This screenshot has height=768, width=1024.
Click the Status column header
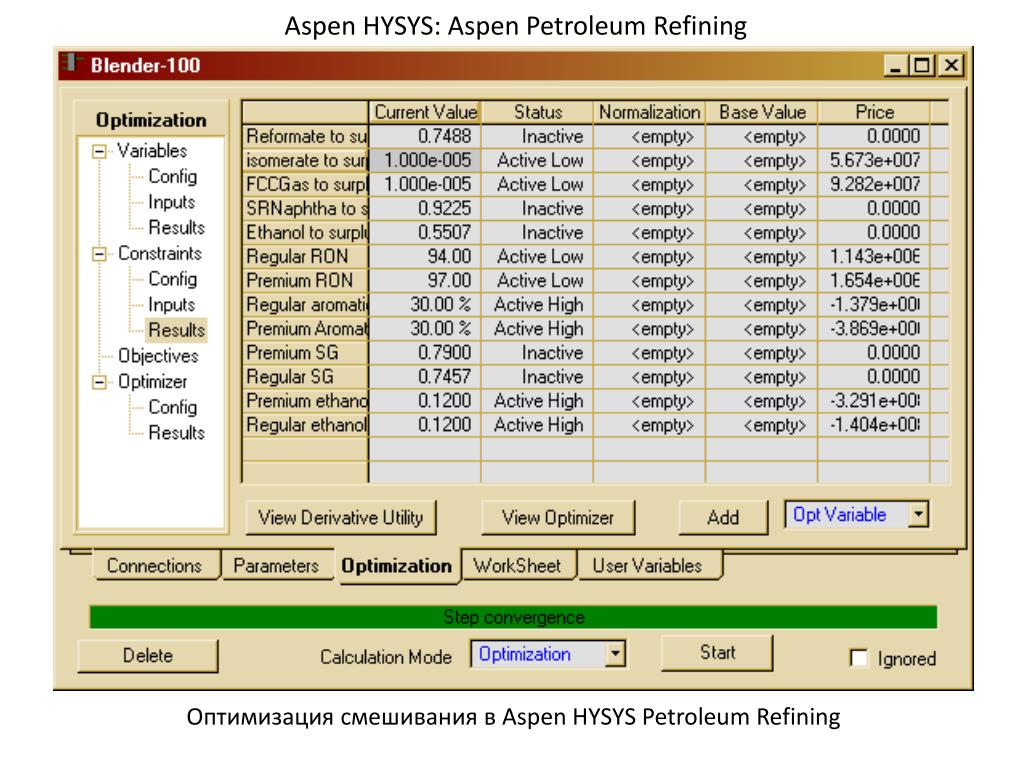coord(537,112)
